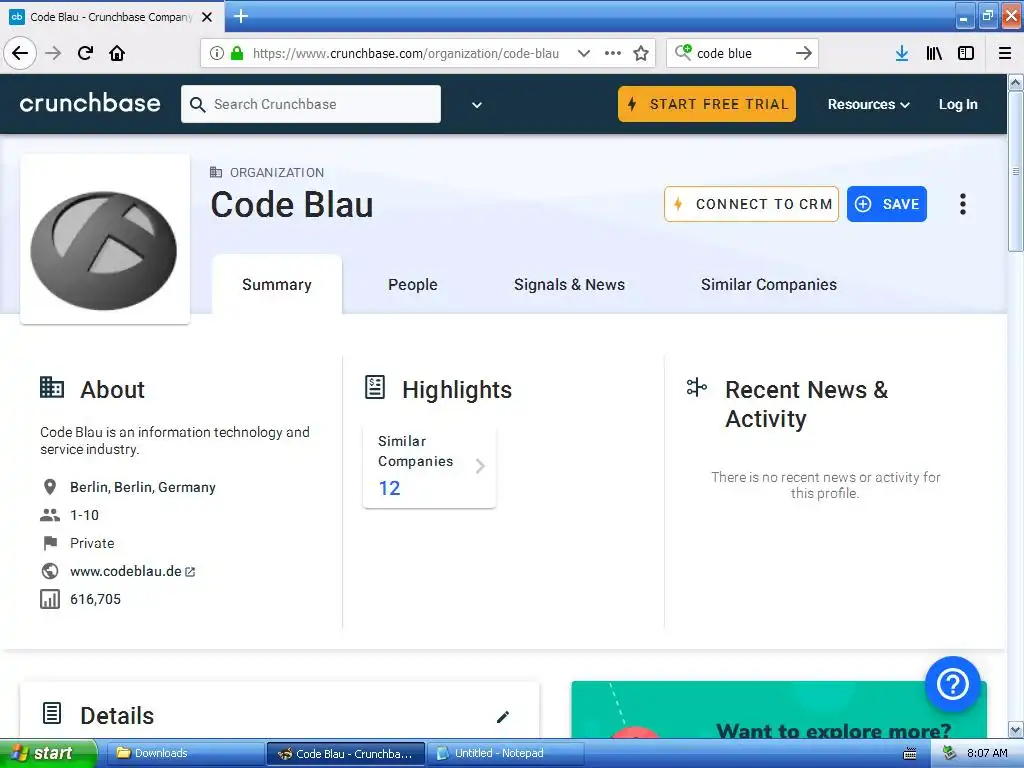This screenshot has height=768, width=1024.
Task: Click the 1-10 employee count link
Action: point(84,515)
